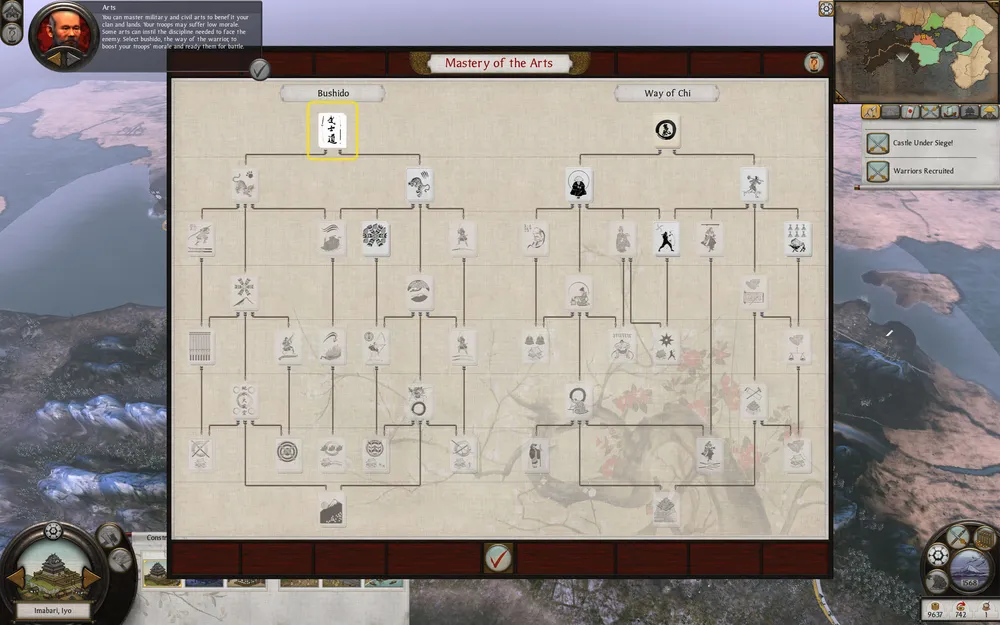Viewport: 1000px width, 625px height.
Task: Switch to the castle silhouette event tab
Action: coord(969,112)
